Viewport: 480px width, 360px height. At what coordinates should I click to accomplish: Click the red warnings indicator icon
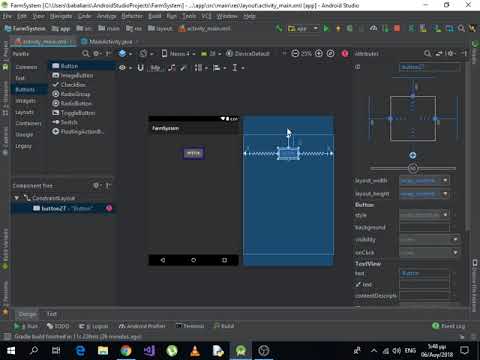pyautogui.click(x=345, y=53)
